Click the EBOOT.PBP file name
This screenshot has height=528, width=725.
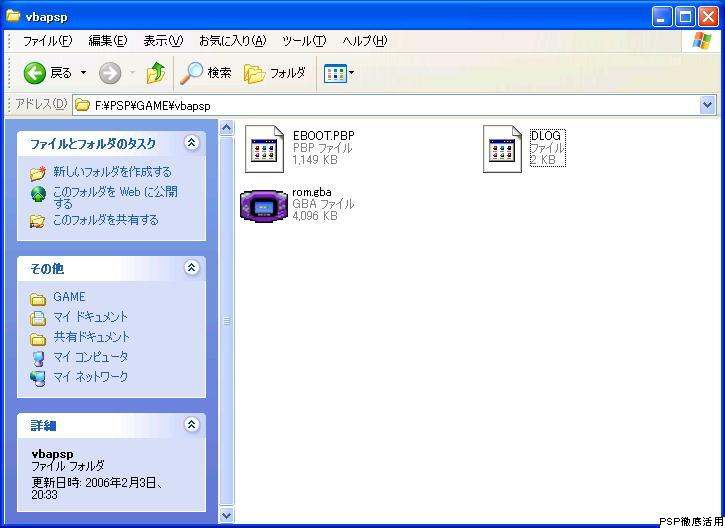[324, 136]
